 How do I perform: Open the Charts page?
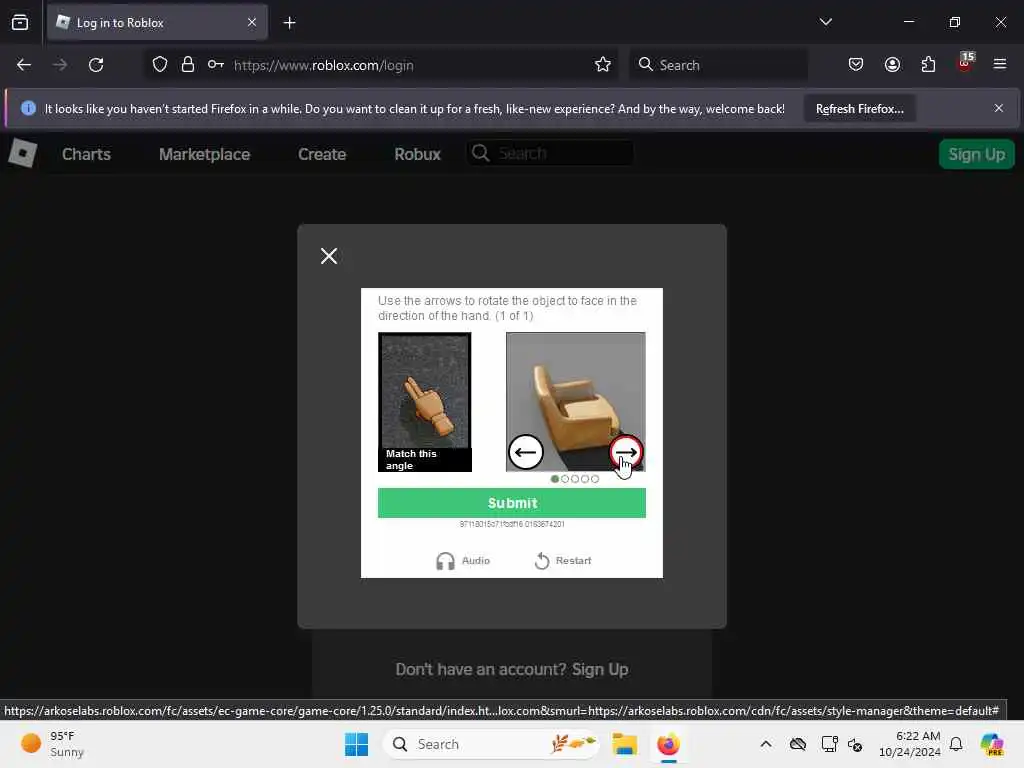86,154
